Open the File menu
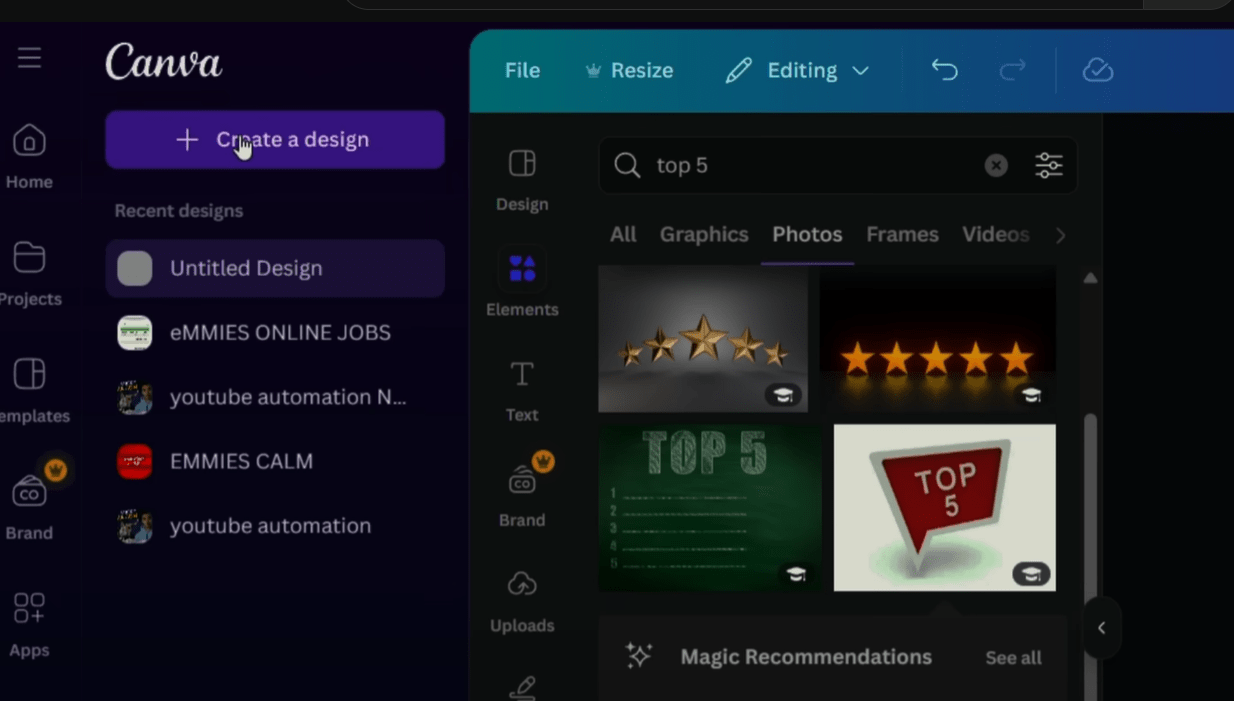Screen dimensions: 1234x701 pyautogui.click(x=521, y=70)
